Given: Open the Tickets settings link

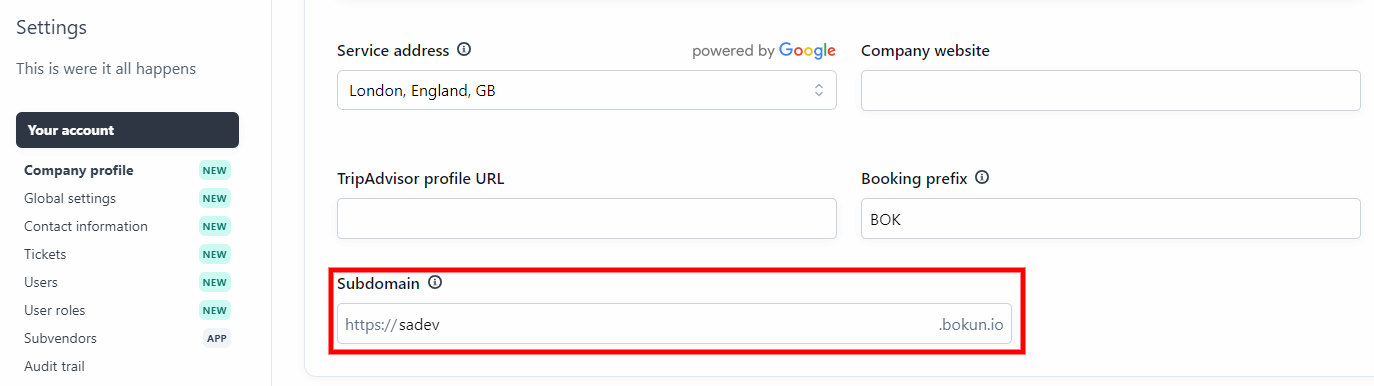Looking at the screenshot, I should [45, 254].
